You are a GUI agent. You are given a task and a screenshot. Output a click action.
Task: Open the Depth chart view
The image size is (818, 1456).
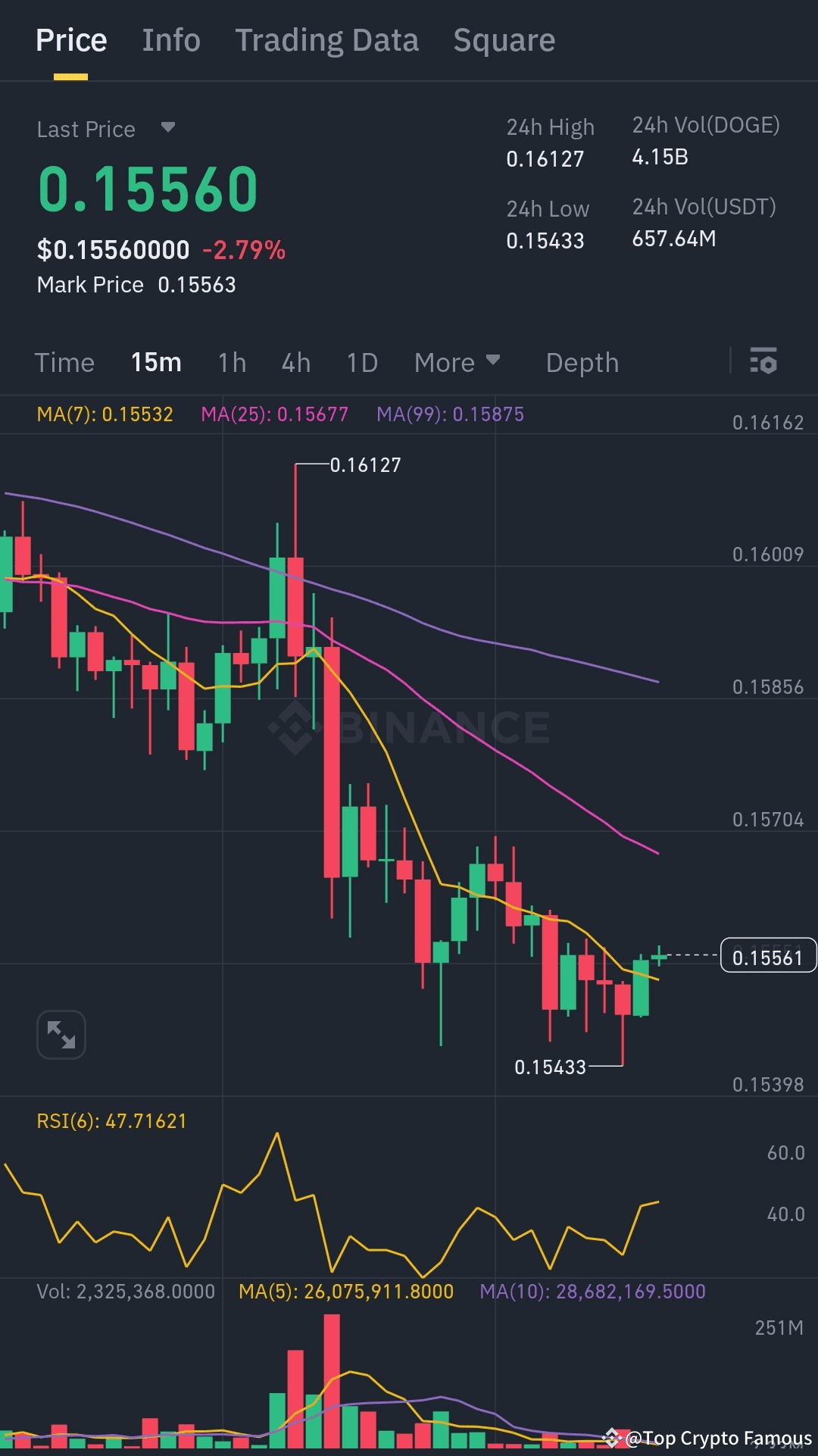pyautogui.click(x=582, y=363)
